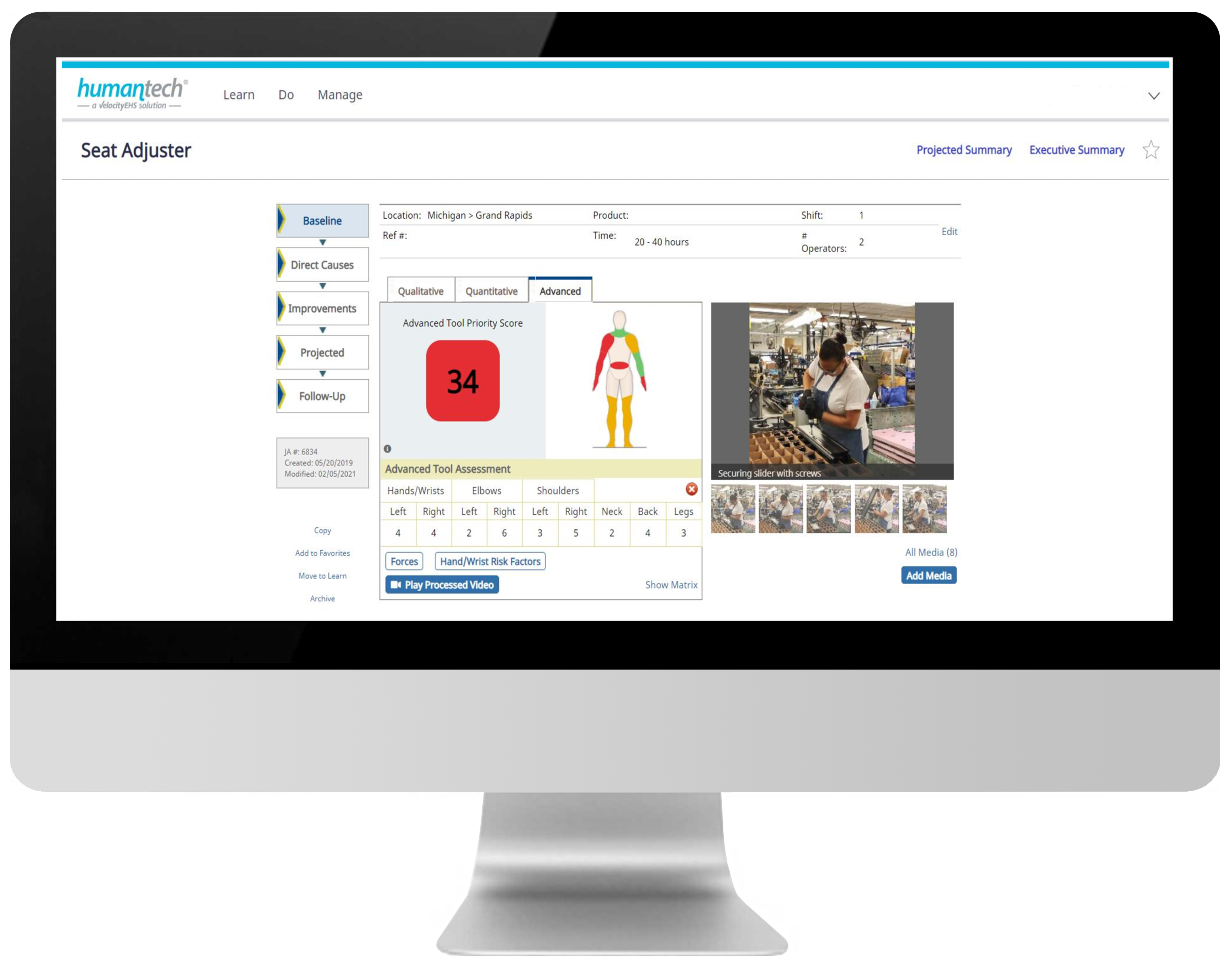This screenshot has width=1232, height=970.
Task: Open the Do menu
Action: tap(286, 95)
